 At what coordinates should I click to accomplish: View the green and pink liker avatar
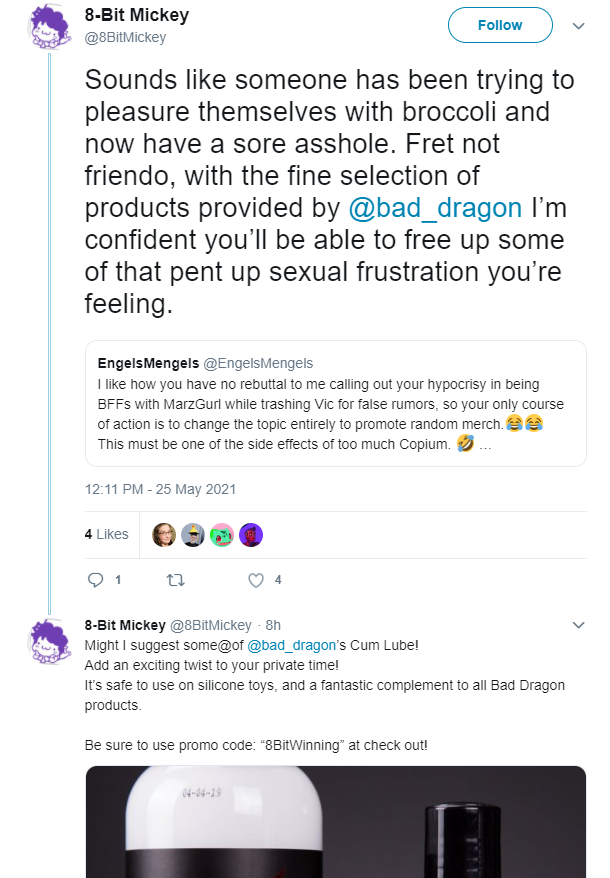tap(222, 535)
